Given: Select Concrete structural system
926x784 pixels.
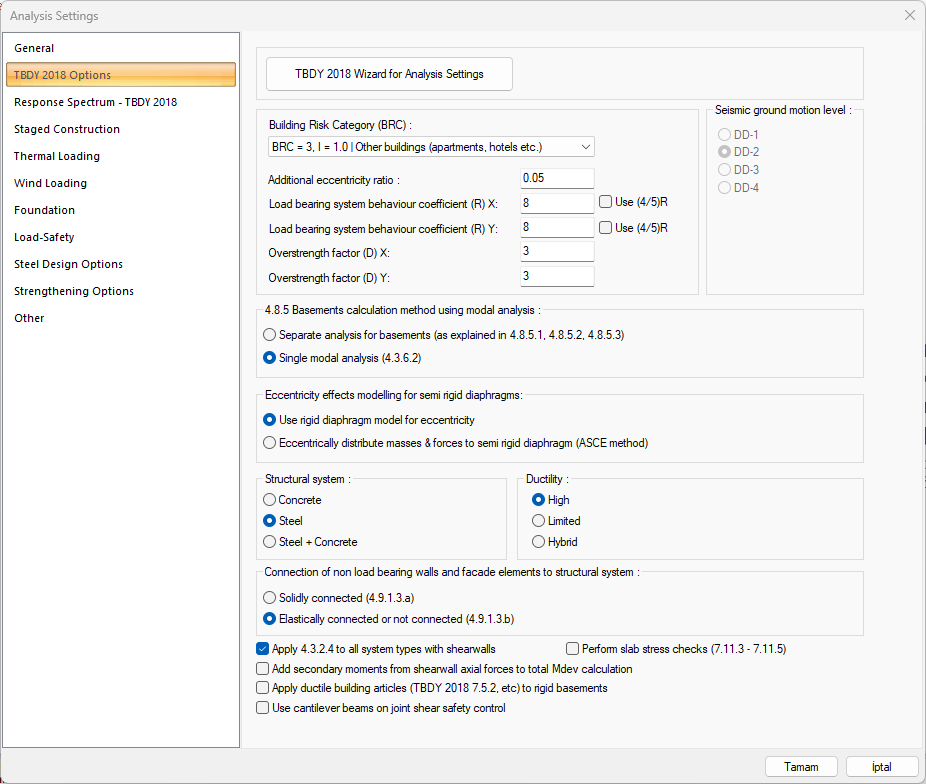Looking at the screenshot, I should pos(270,500).
